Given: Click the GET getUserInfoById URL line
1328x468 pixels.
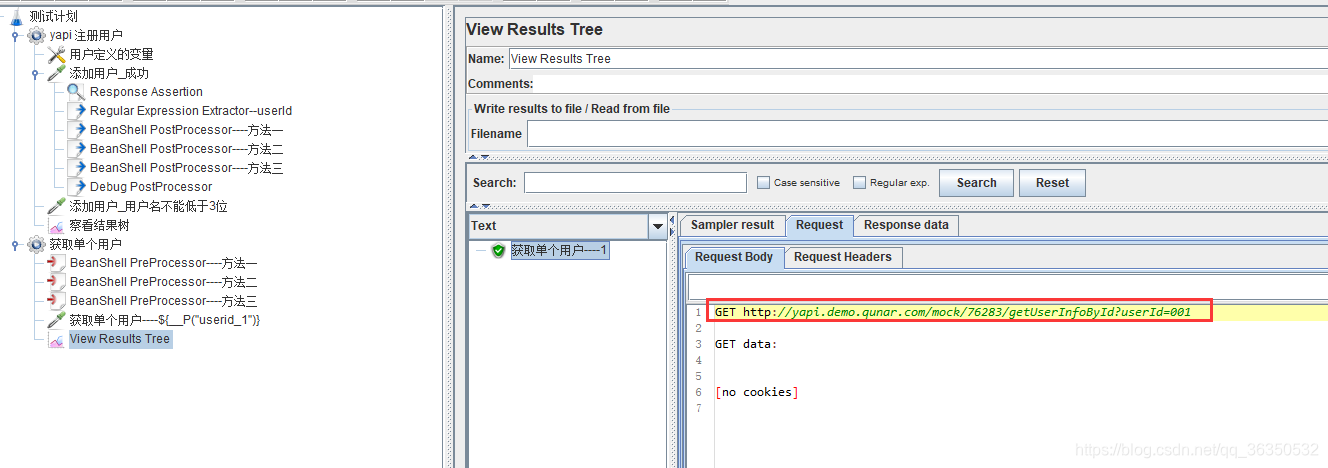Looking at the screenshot, I should click(x=953, y=312).
